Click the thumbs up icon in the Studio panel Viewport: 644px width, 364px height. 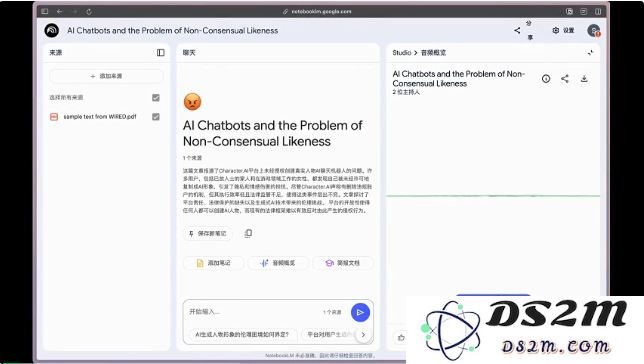point(401,338)
